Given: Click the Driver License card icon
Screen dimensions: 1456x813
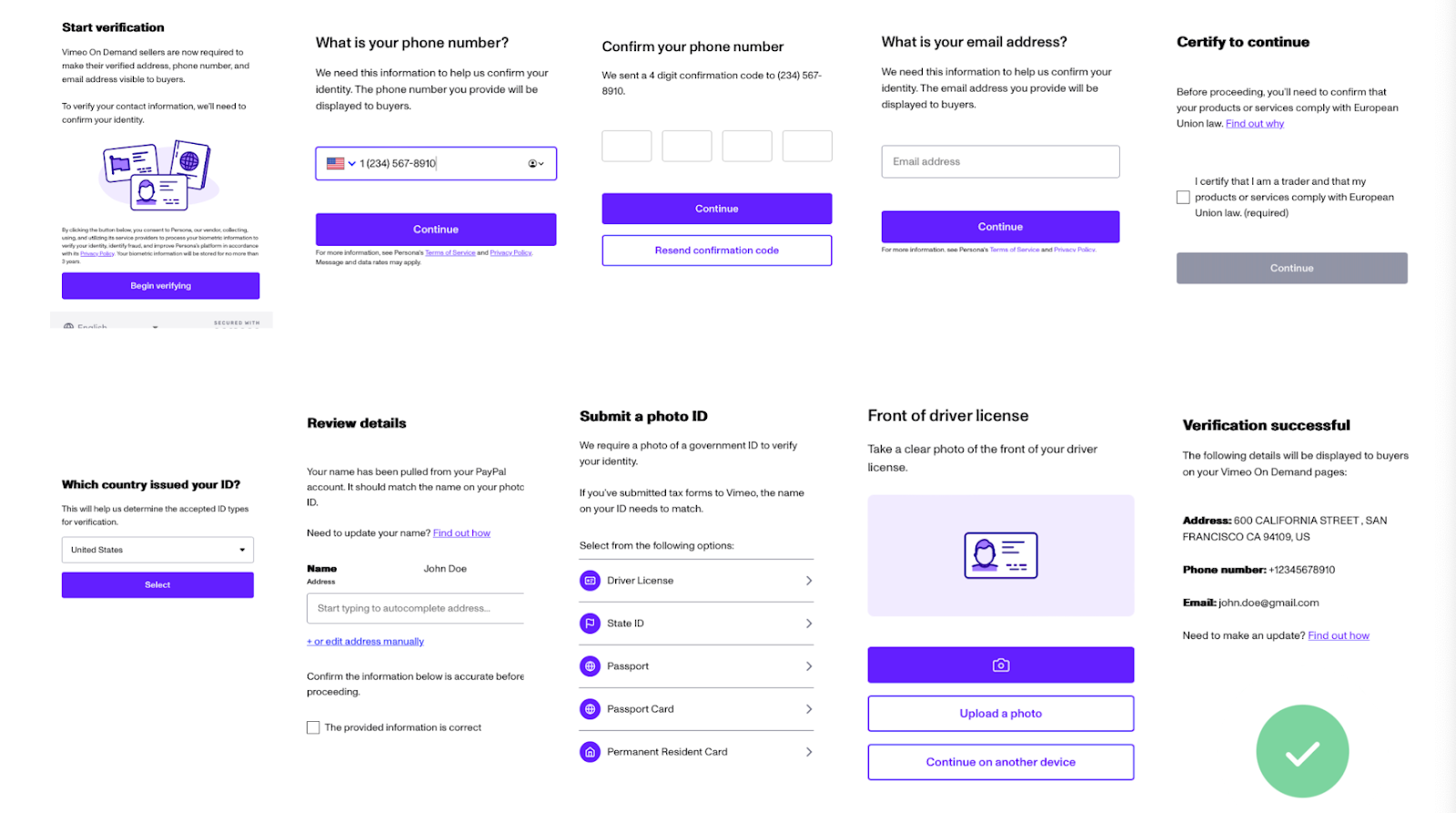Looking at the screenshot, I should (590, 581).
